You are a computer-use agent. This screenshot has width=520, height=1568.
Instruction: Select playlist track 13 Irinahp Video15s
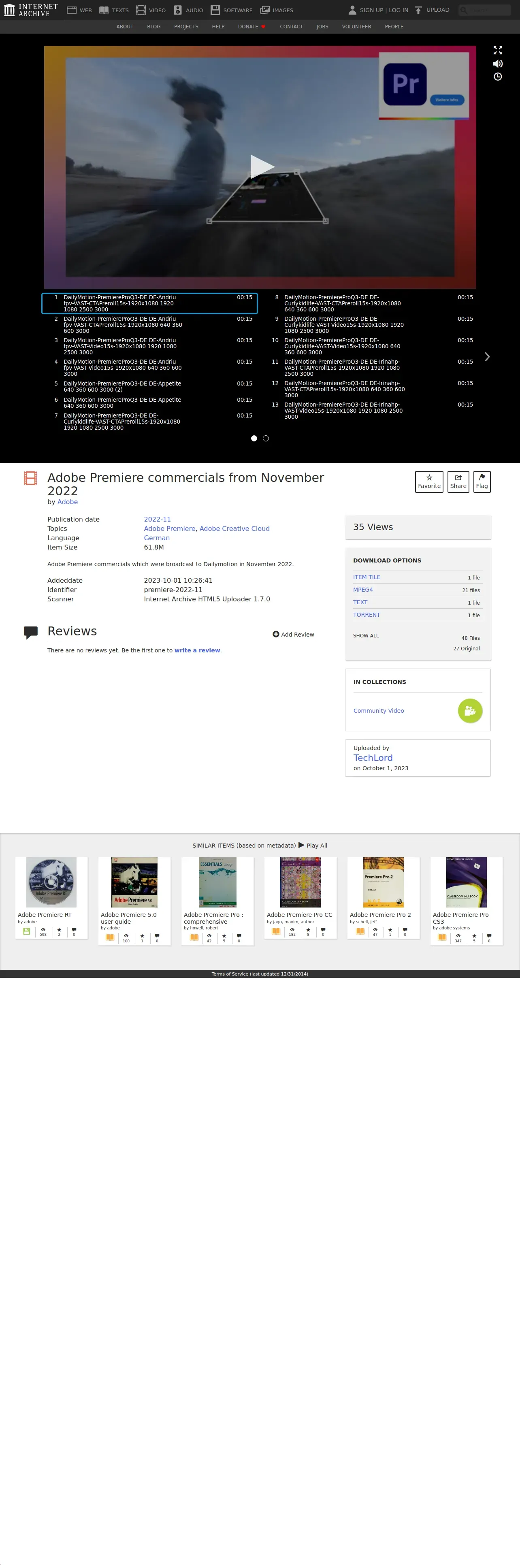pyautogui.click(x=370, y=411)
